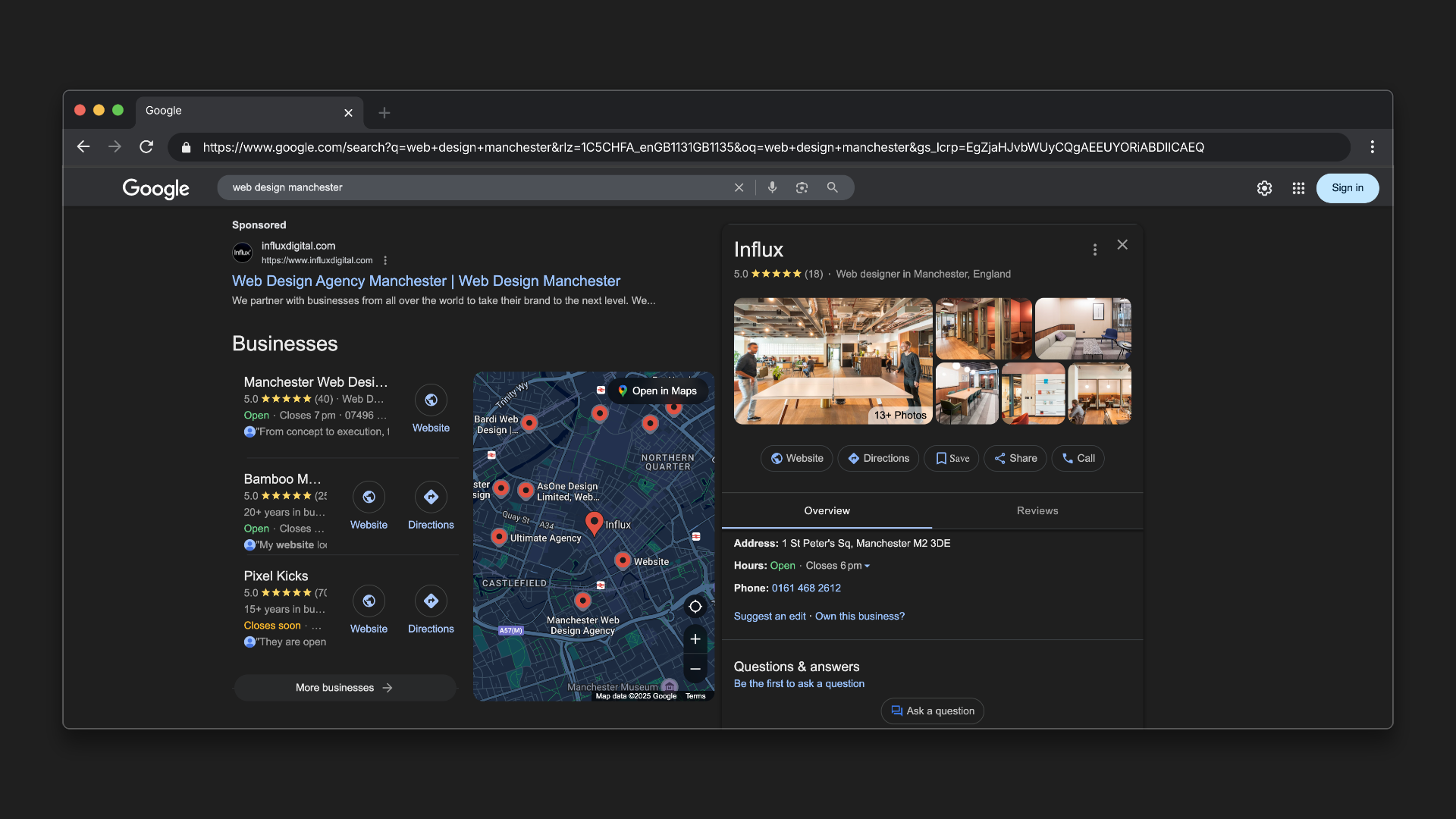
Task: Open Influx's 18 reviews count
Action: click(x=814, y=274)
